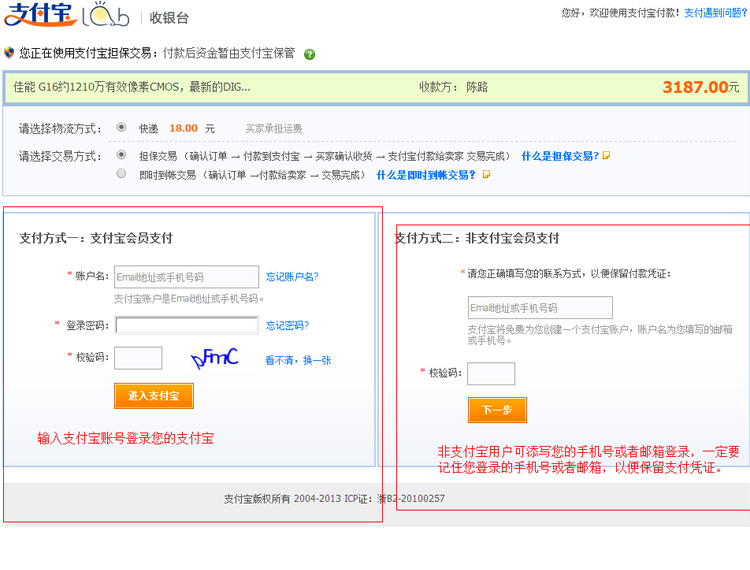
Task: Click the 买家承担运费 note
Action: coord(274,129)
